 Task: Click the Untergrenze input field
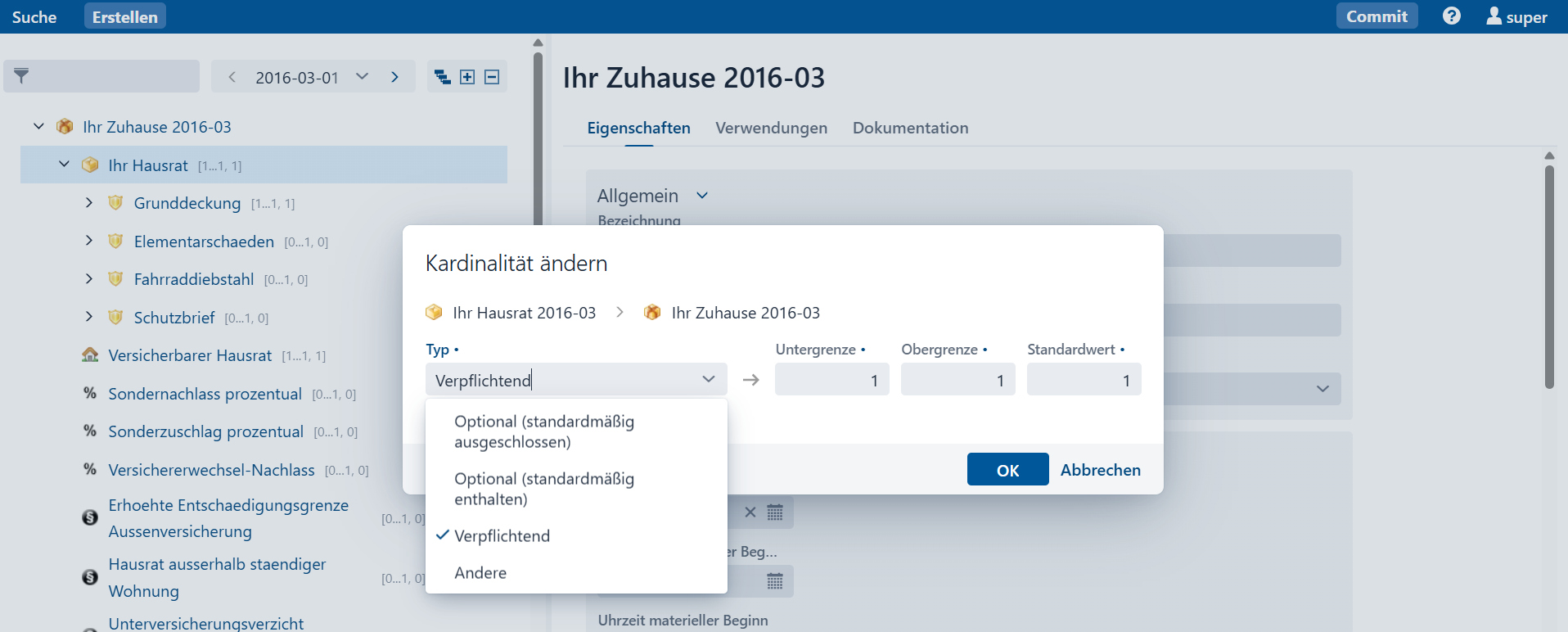click(831, 380)
